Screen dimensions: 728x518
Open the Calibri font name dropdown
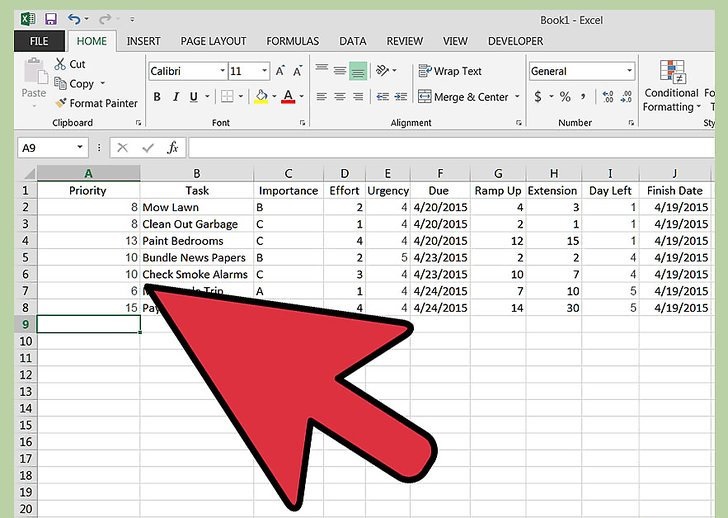pyautogui.click(x=222, y=71)
